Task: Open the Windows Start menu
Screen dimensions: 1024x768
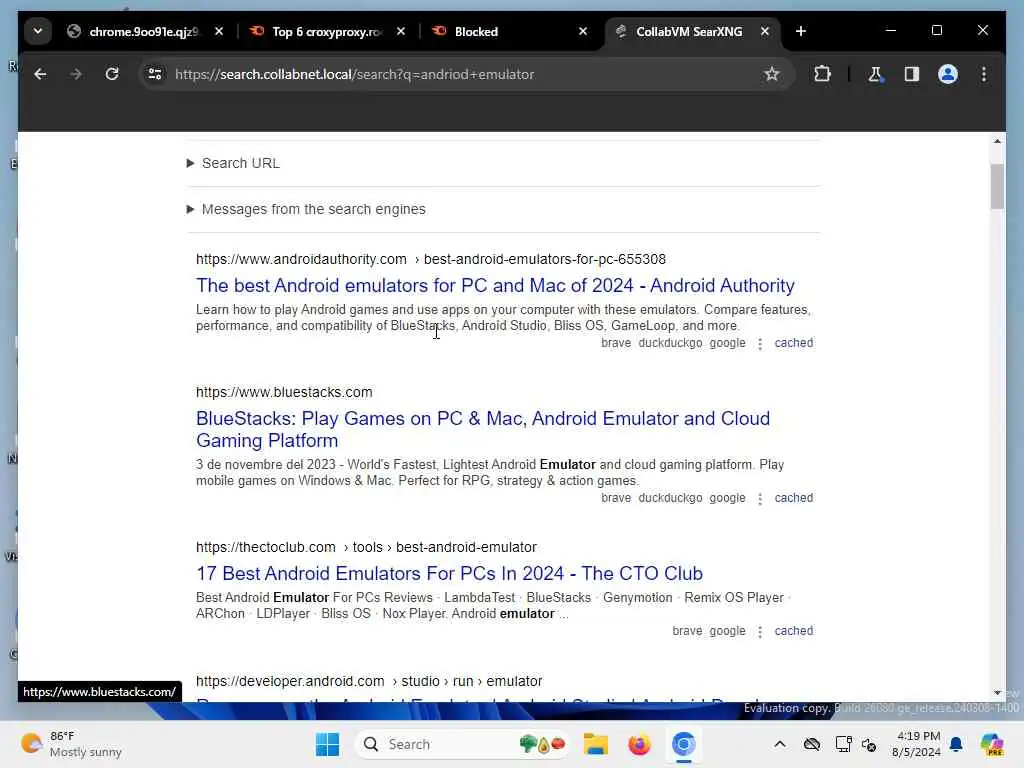Action: point(327,744)
